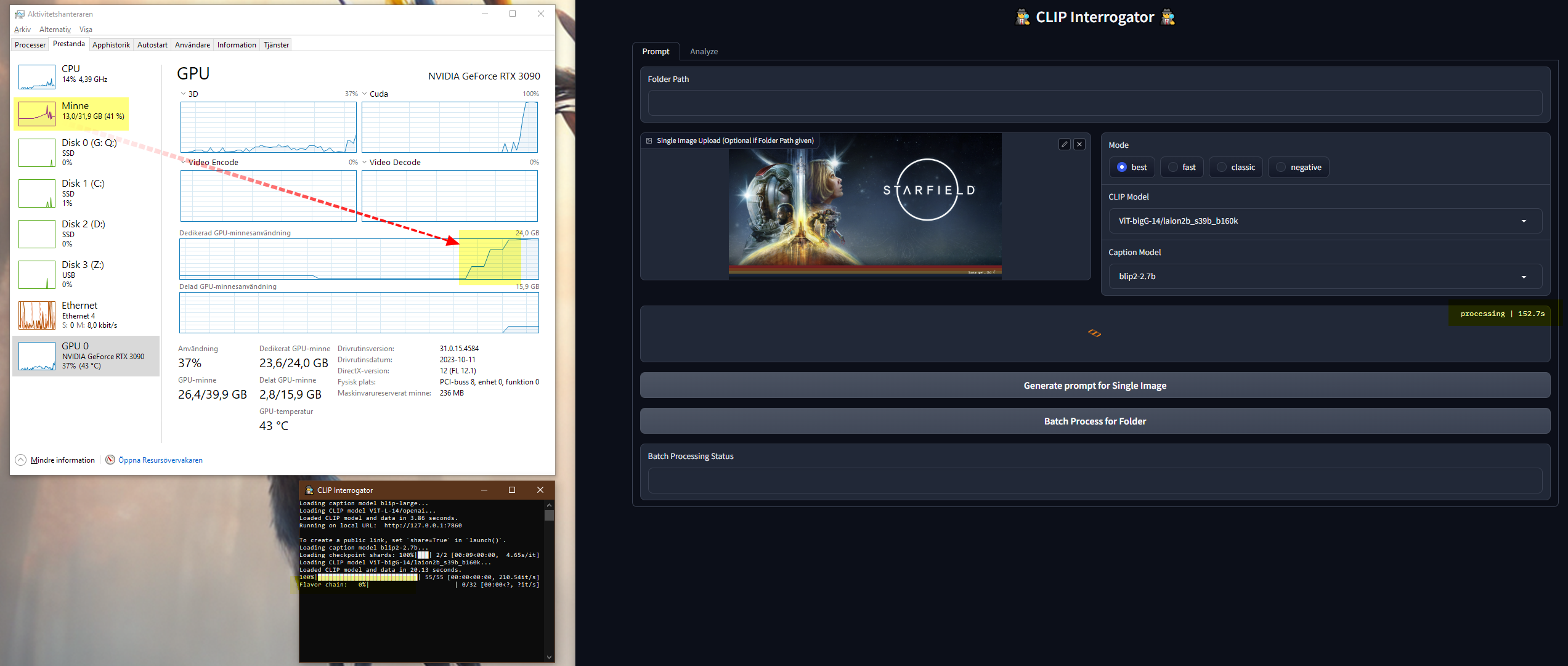Select the fast mode radio button
The height and width of the screenshot is (666, 1568).
[1173, 168]
